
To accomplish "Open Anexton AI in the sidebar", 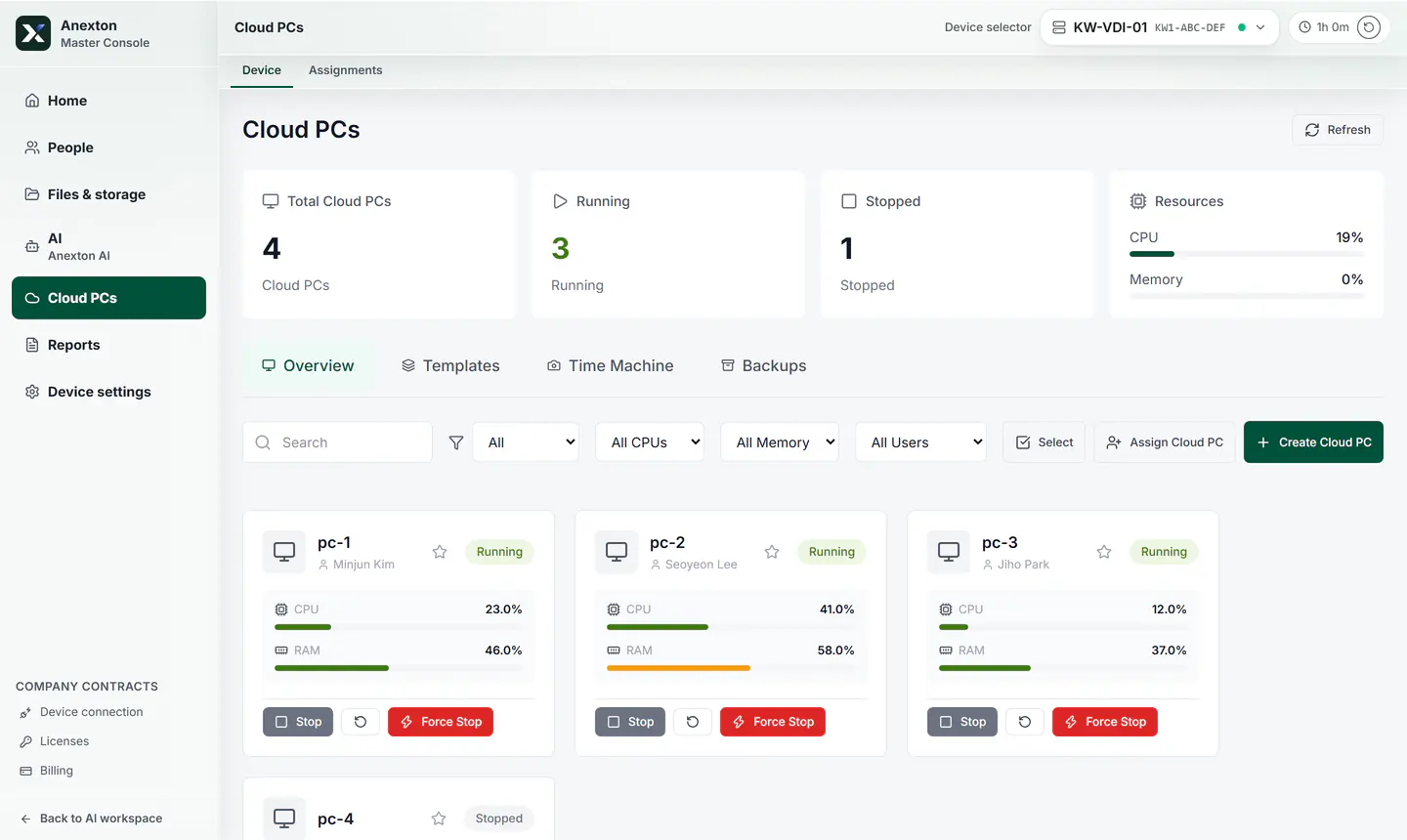I will coord(108,246).
